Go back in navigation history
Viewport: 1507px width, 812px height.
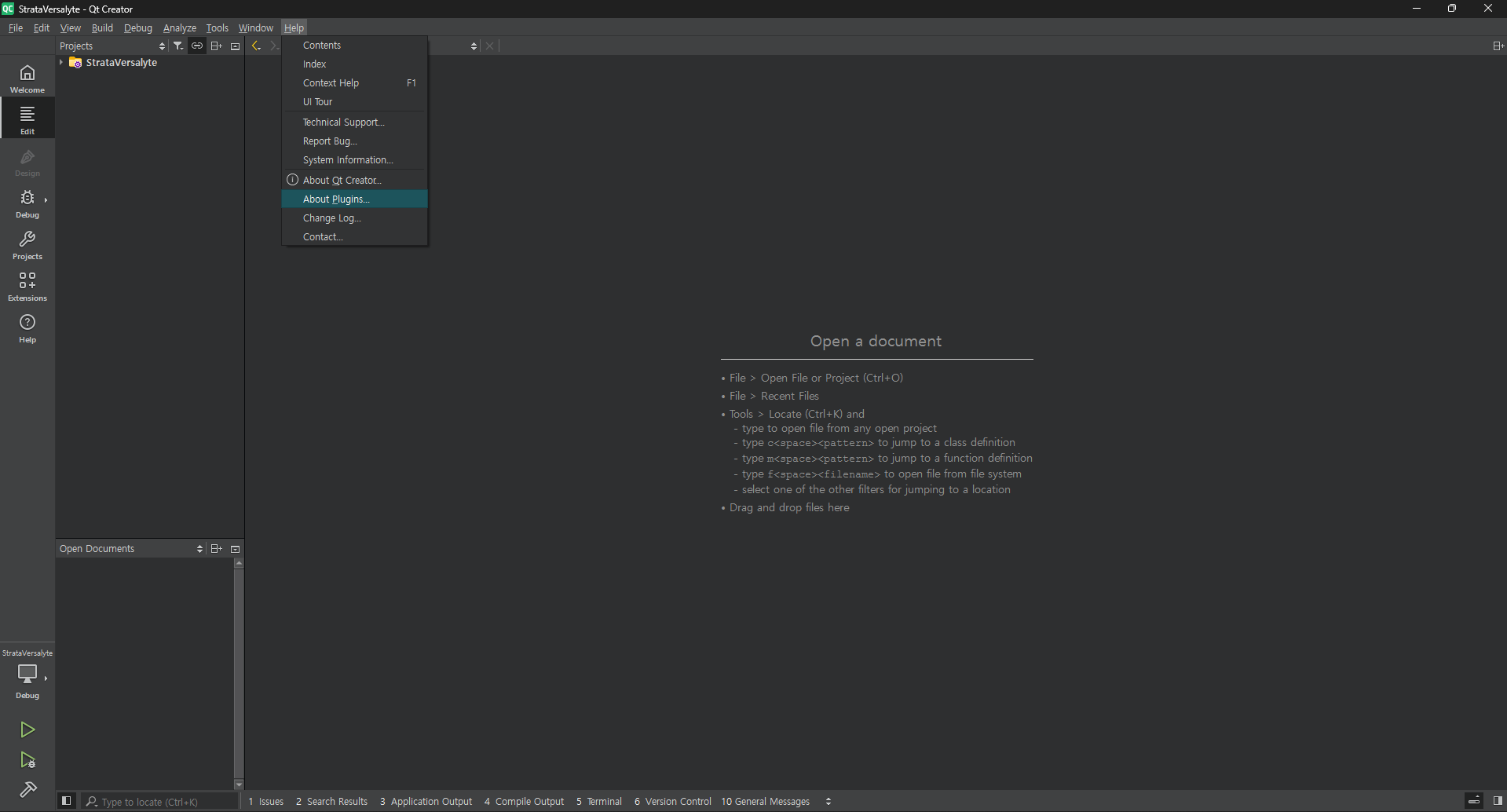pos(256,46)
